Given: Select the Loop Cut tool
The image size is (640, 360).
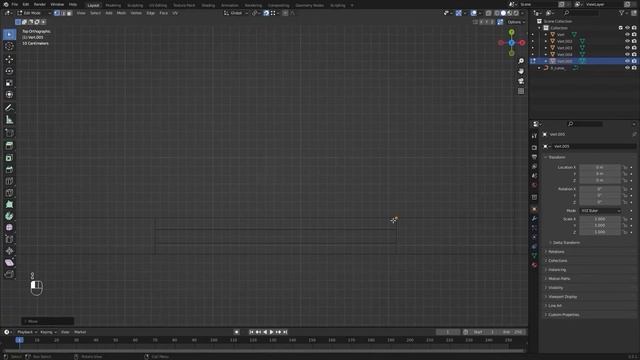Looking at the screenshot, I should (x=9, y=181).
